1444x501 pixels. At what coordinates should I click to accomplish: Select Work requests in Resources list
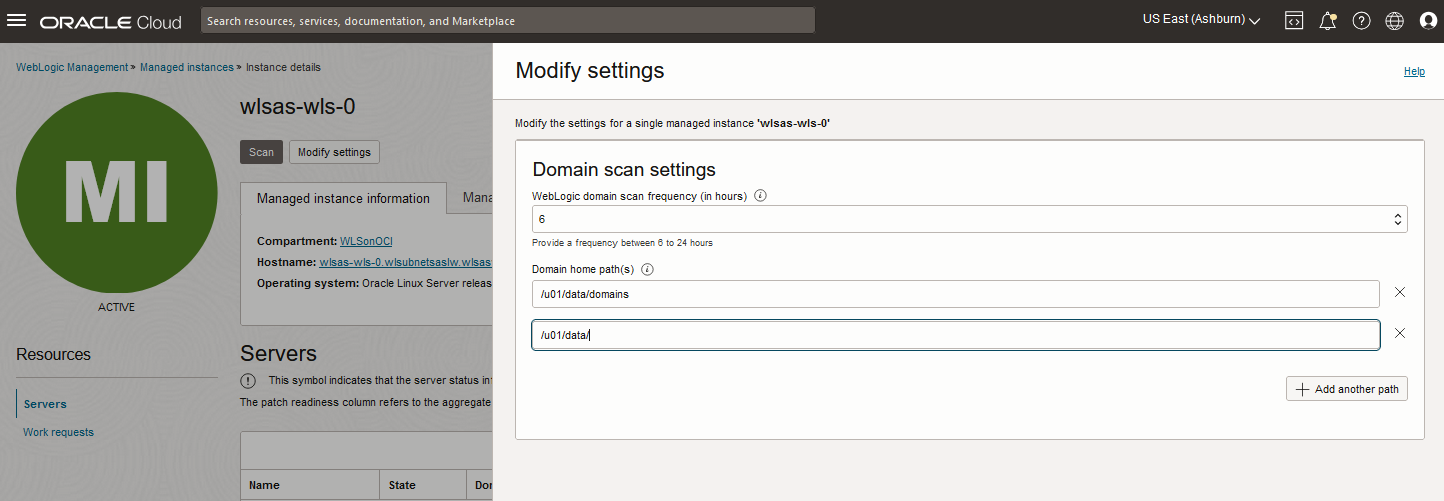[58, 432]
